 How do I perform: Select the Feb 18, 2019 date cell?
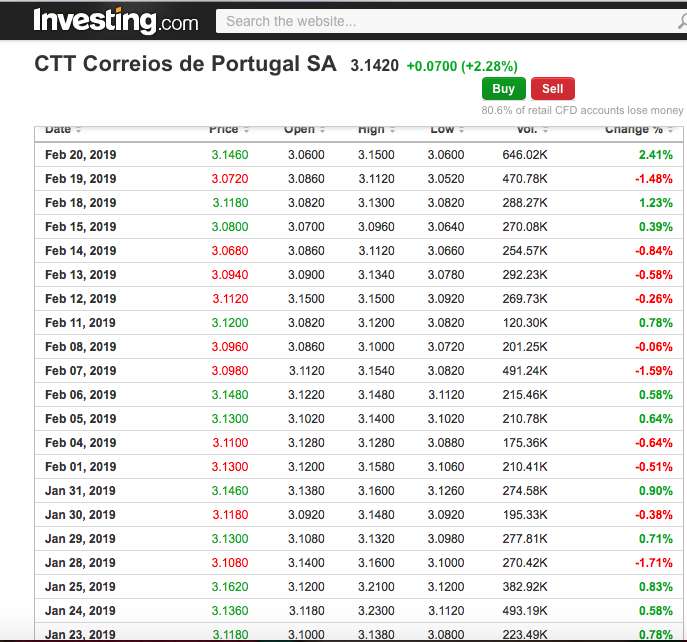coord(81,203)
